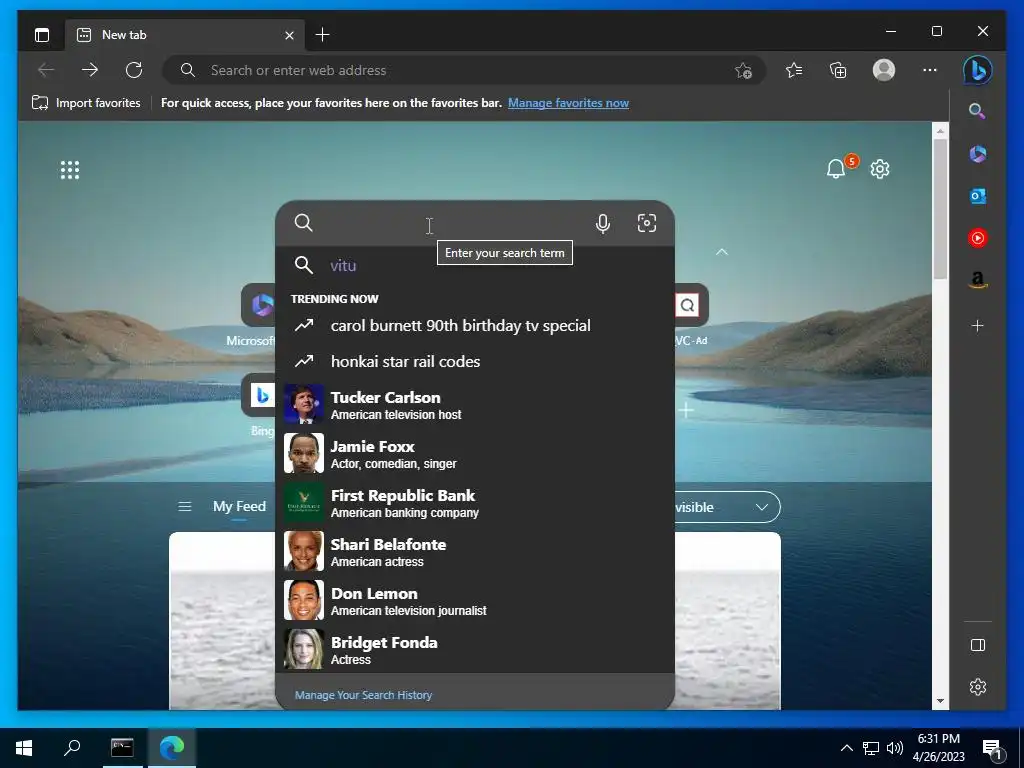Open YouTube Music sidebar icon

click(977, 238)
